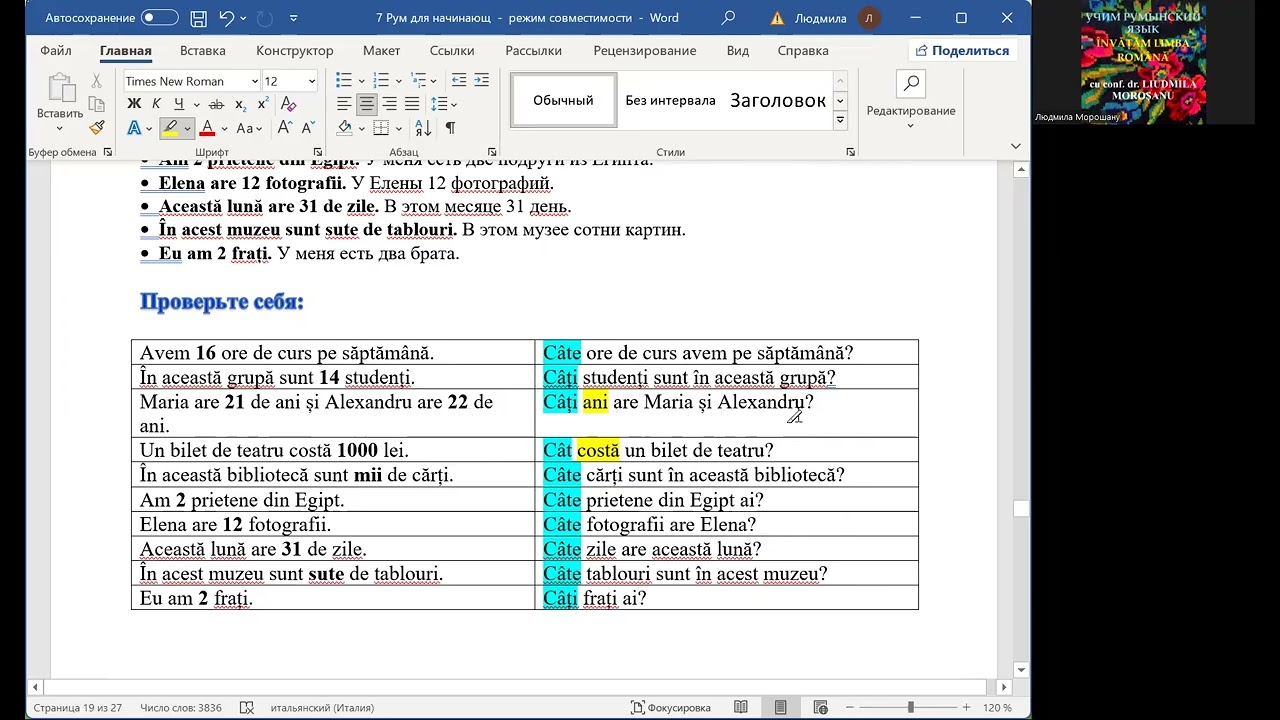This screenshot has width=1280, height=720.
Task: Apply italic formatting with К button
Action: click(156, 104)
